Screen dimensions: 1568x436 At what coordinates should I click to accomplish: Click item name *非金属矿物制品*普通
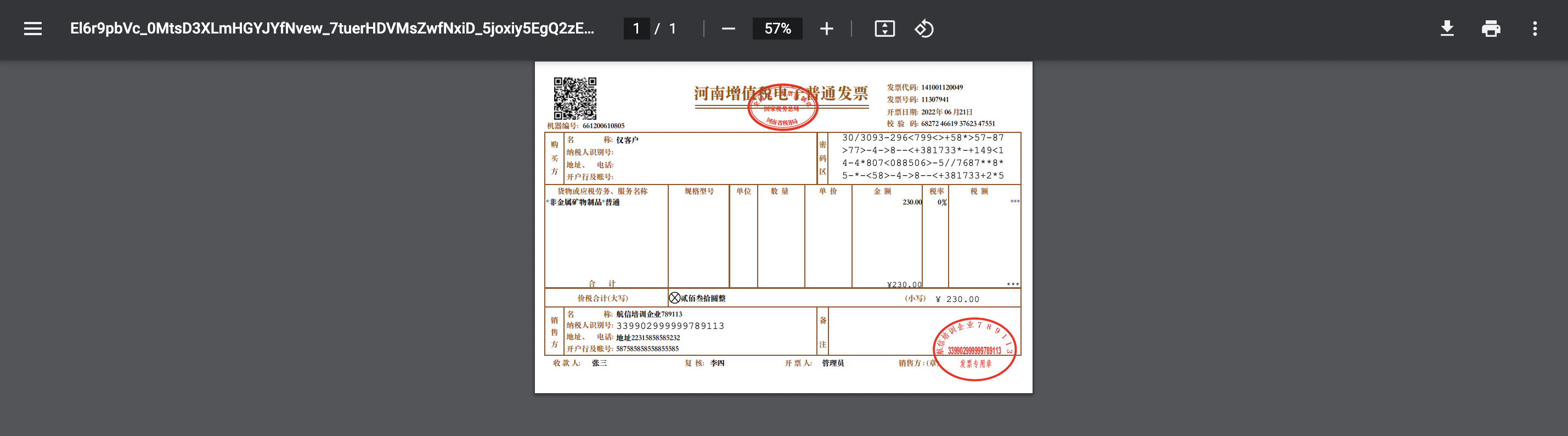tap(583, 202)
